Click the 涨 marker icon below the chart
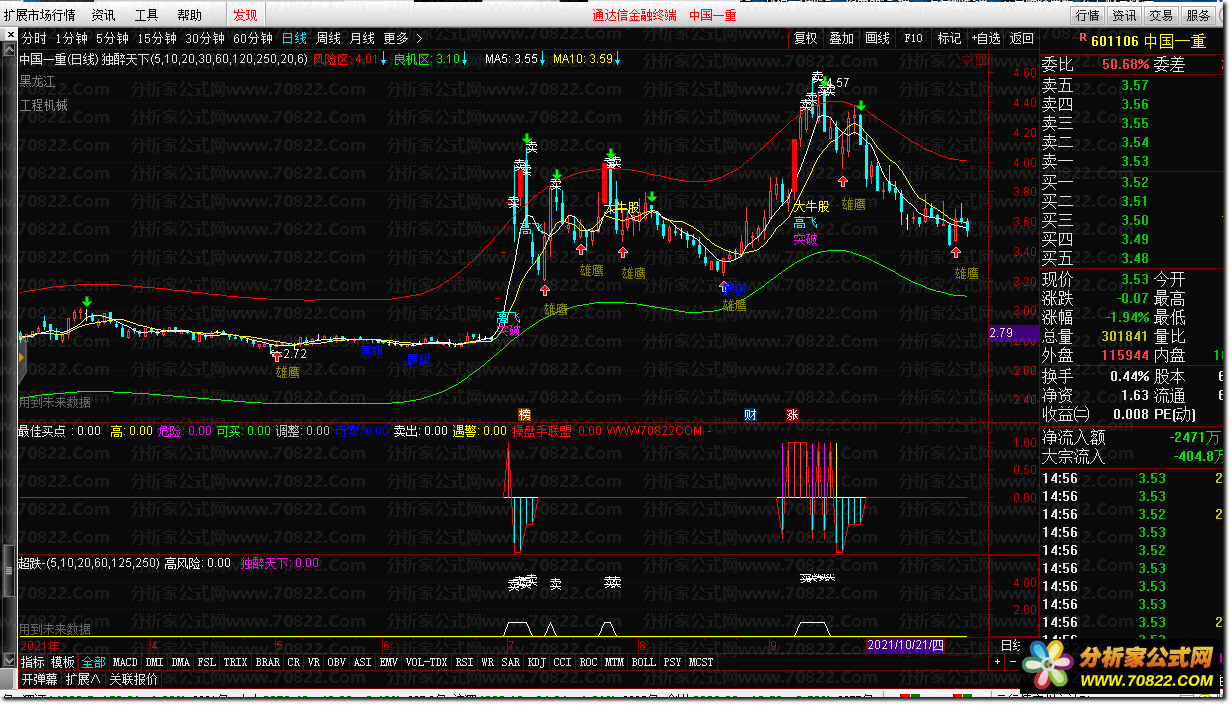Screen dimensions: 1232x705 (x=793, y=414)
